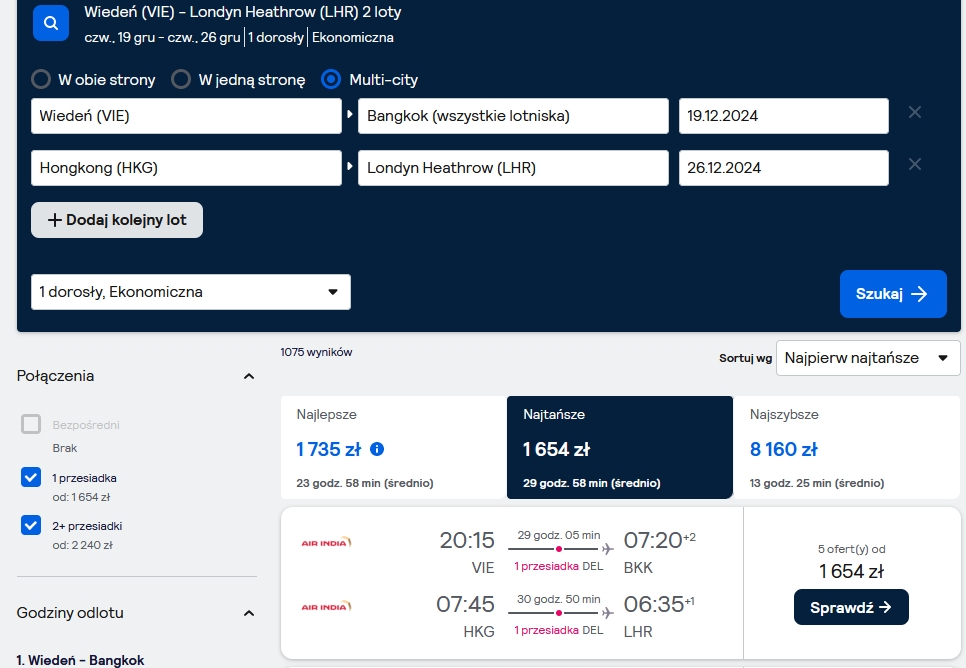Select the W jedną stronę radio option
966x668 pixels.
click(181, 79)
